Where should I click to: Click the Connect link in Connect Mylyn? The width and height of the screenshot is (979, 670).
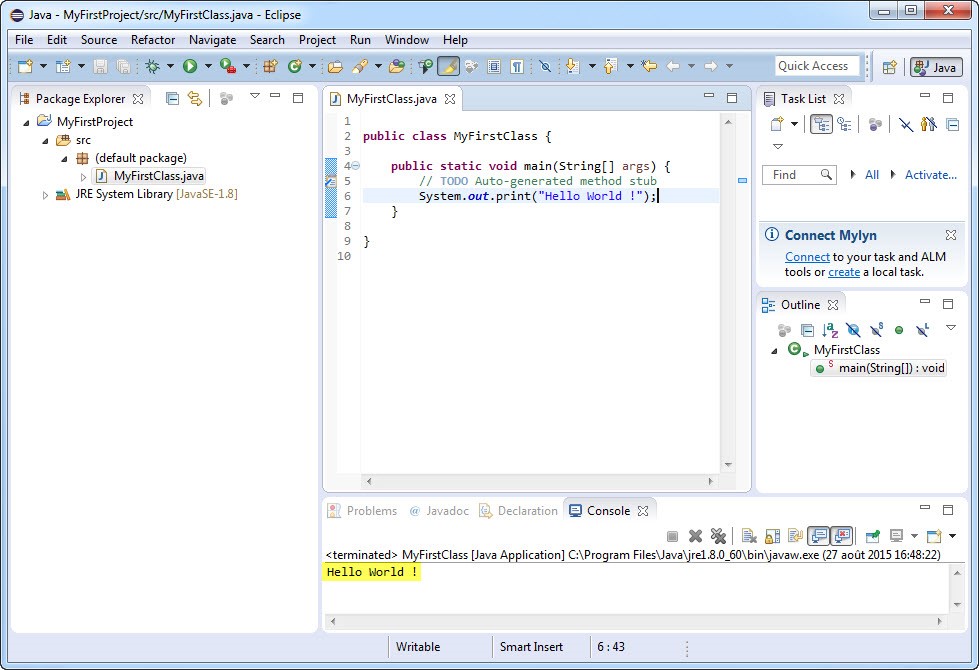(x=807, y=256)
